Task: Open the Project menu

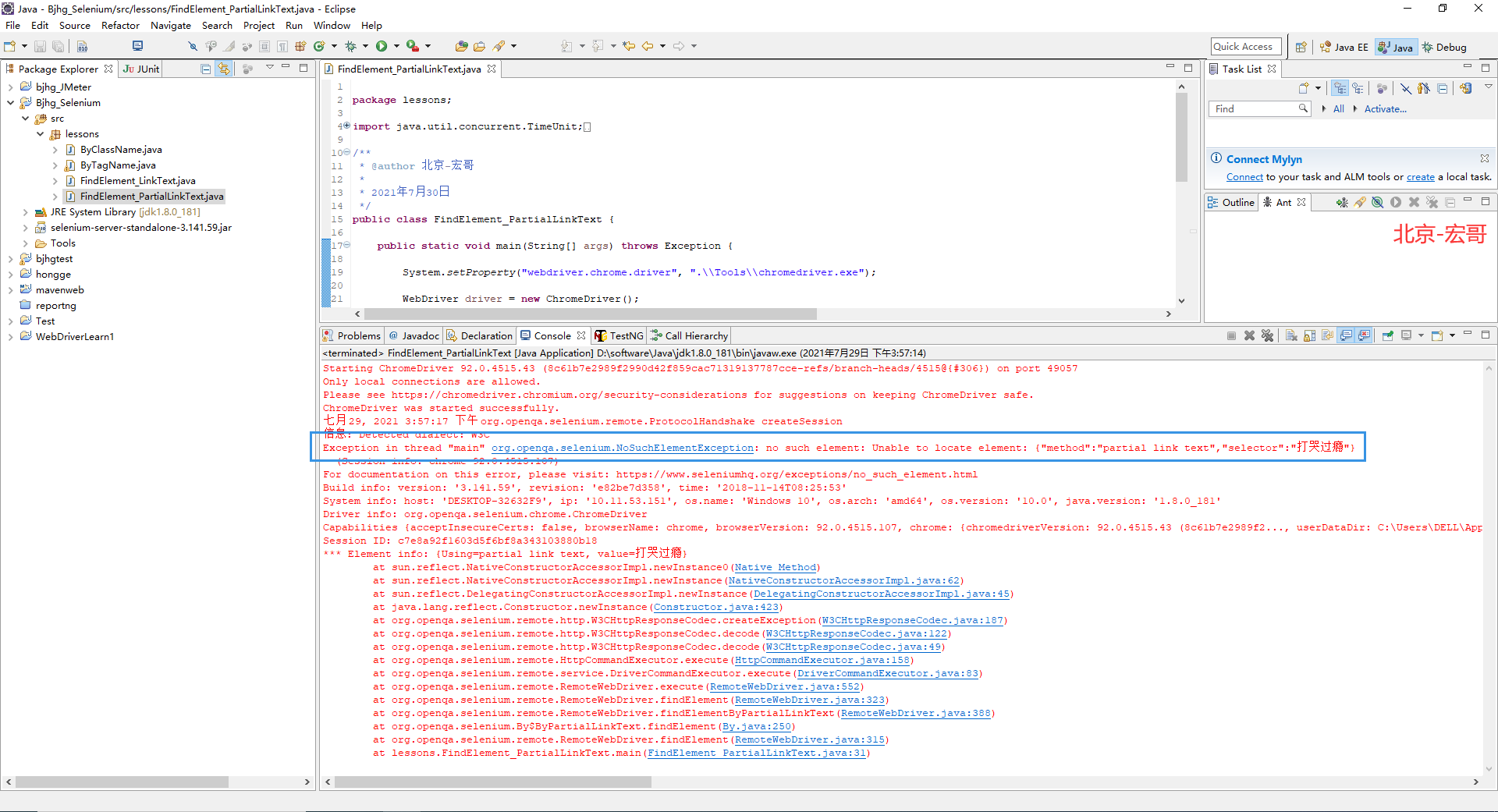Action: tap(259, 26)
